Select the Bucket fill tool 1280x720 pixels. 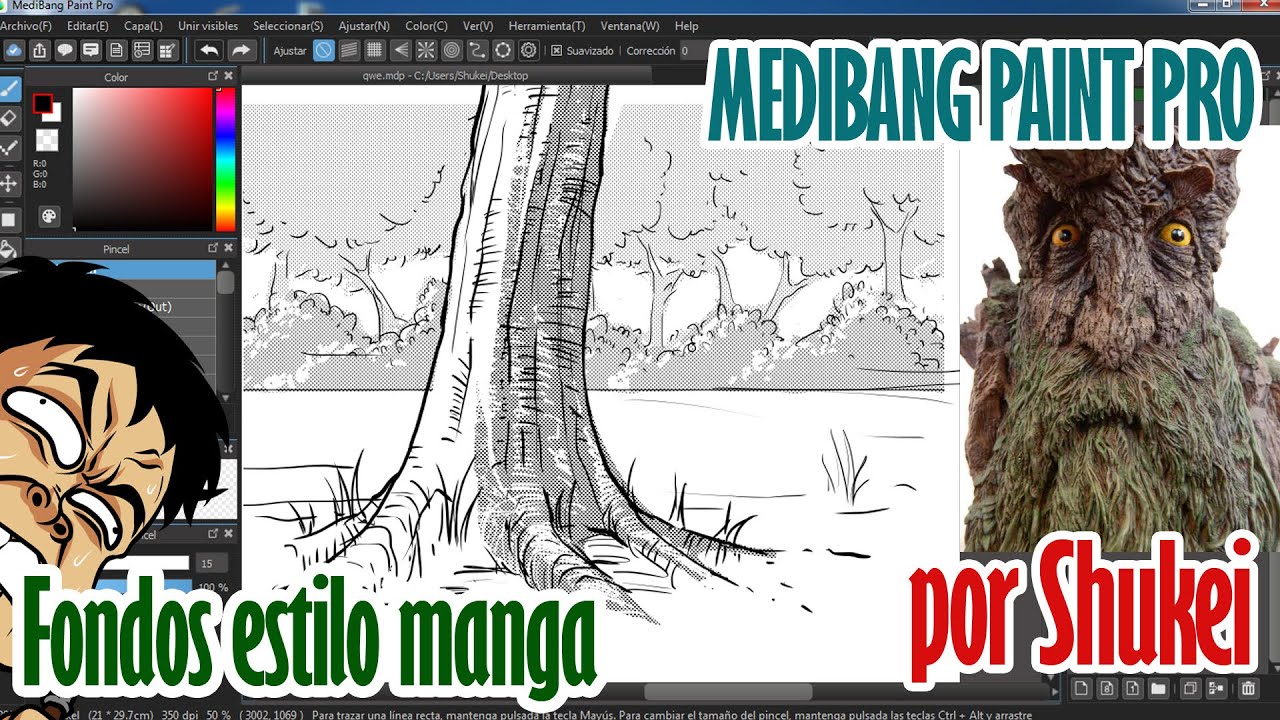(x=8, y=249)
